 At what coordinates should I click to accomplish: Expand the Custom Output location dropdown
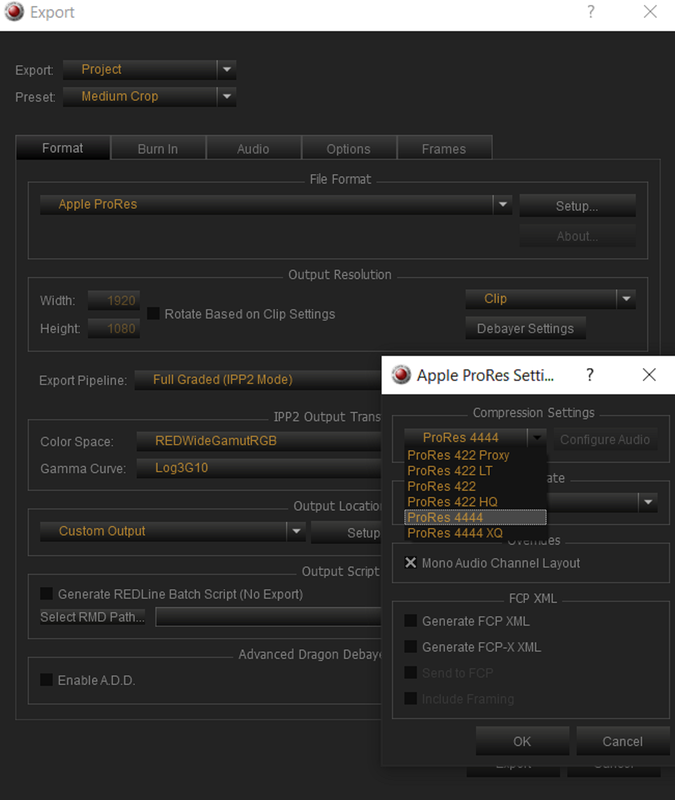pos(296,531)
